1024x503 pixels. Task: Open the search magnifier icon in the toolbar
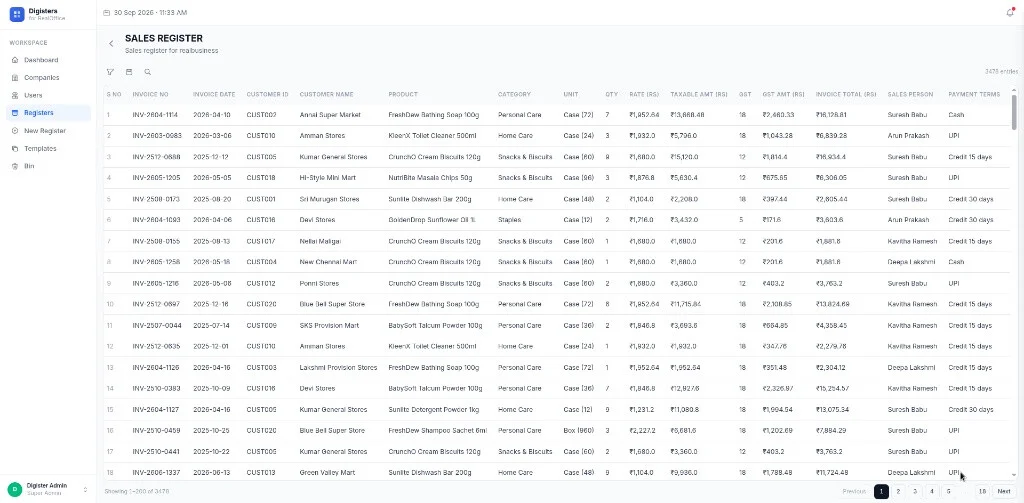tap(148, 72)
